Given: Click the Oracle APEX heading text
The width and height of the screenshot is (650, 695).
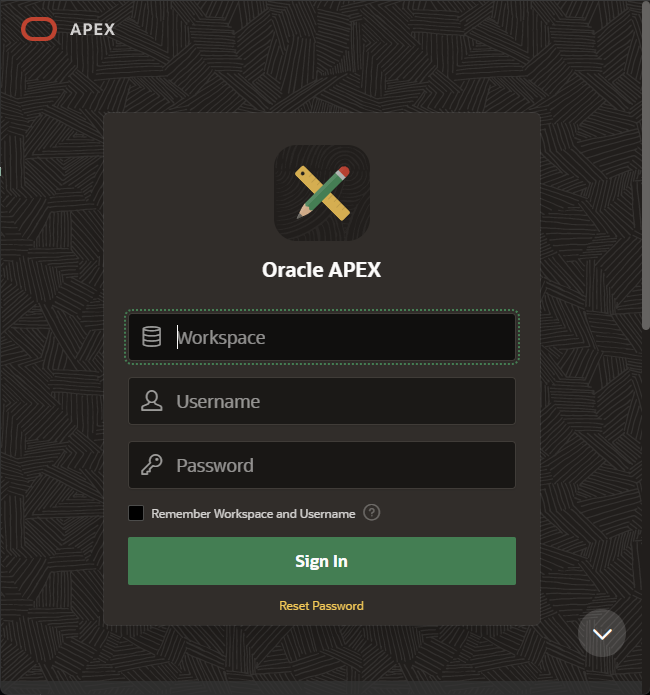Looking at the screenshot, I should [x=321, y=269].
